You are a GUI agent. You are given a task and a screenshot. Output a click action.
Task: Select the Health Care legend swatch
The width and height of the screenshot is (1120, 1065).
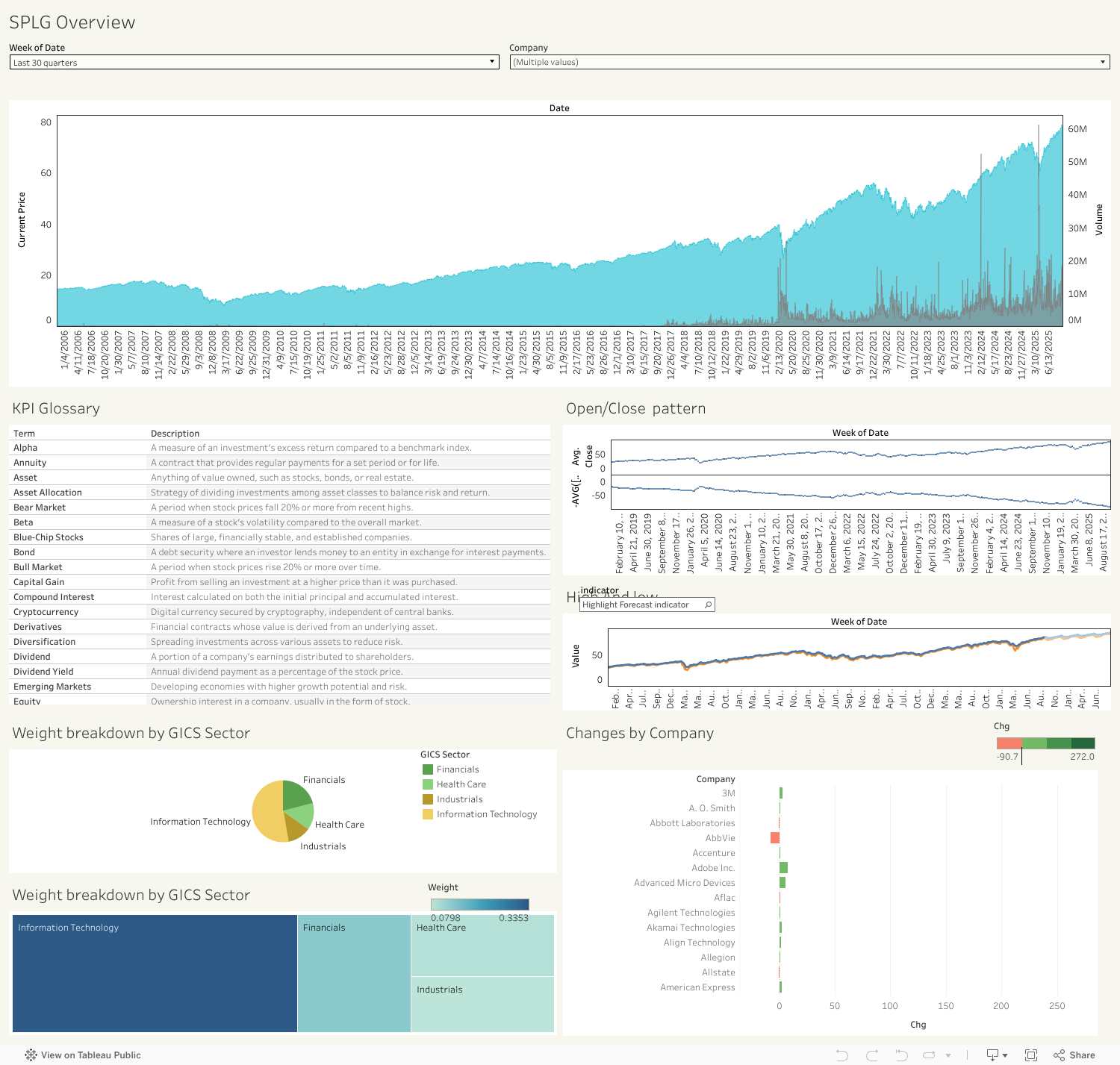coord(428,784)
